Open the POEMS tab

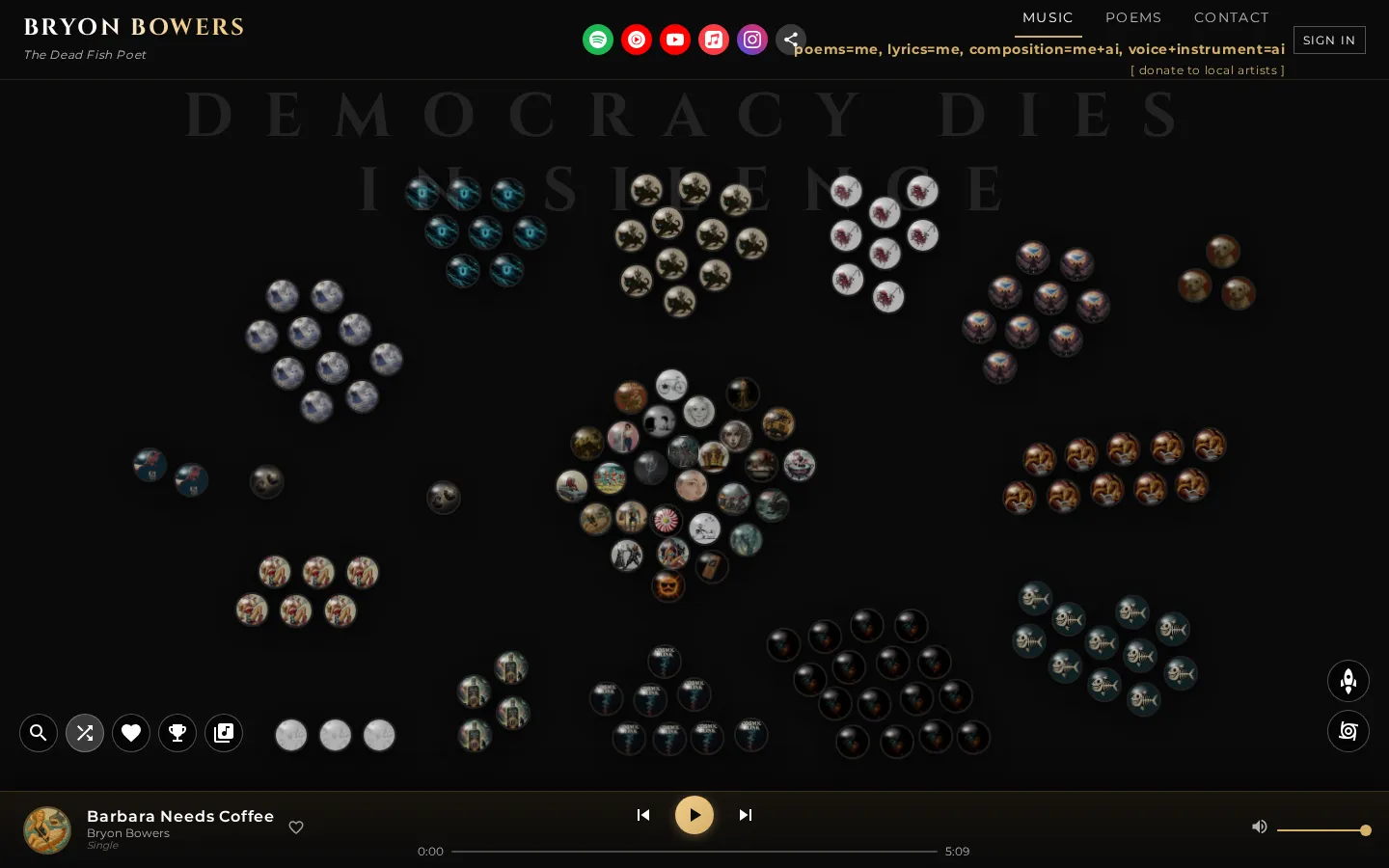tap(1133, 17)
